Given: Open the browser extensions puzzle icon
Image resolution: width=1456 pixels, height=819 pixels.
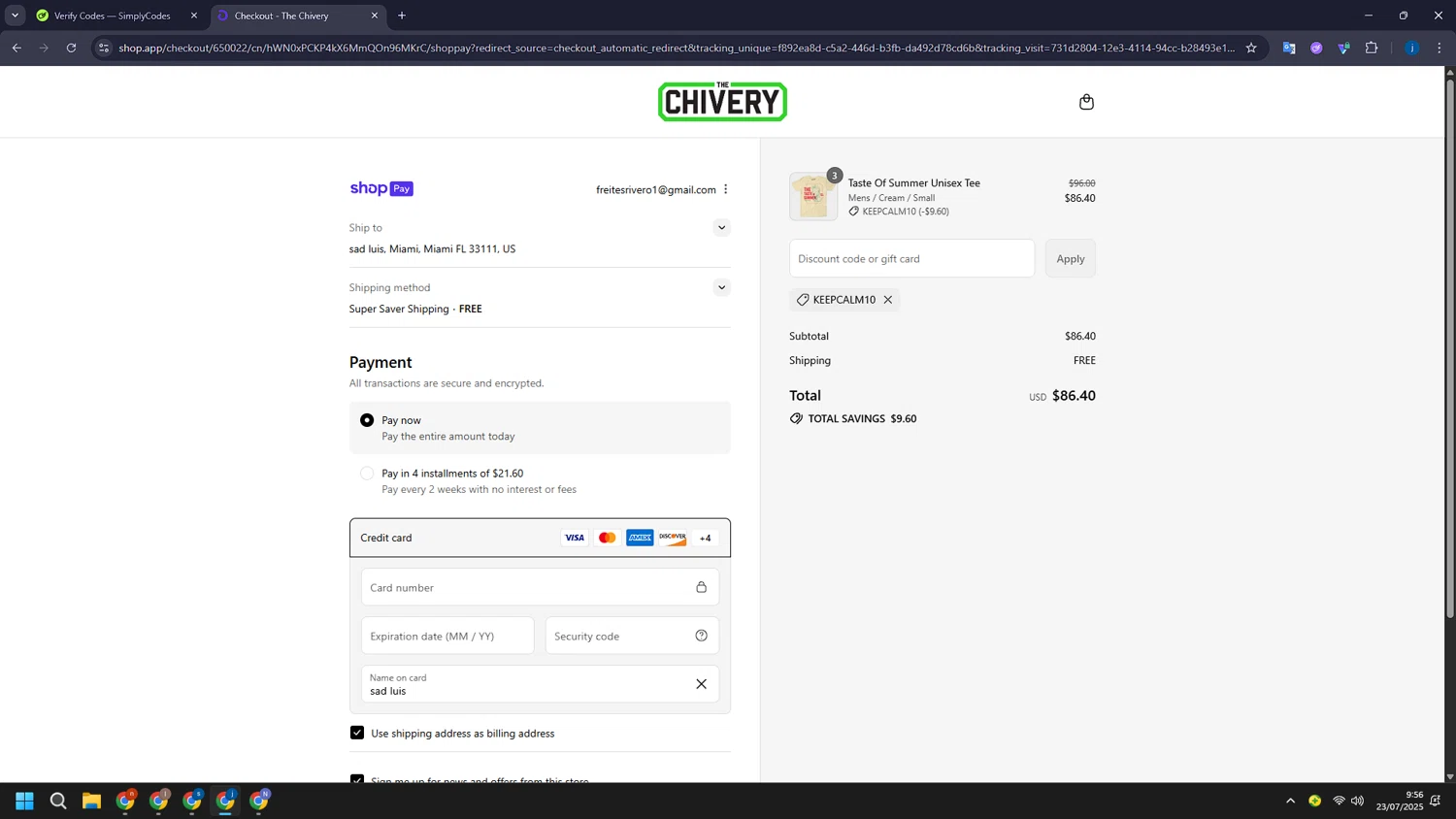Looking at the screenshot, I should point(1372,48).
